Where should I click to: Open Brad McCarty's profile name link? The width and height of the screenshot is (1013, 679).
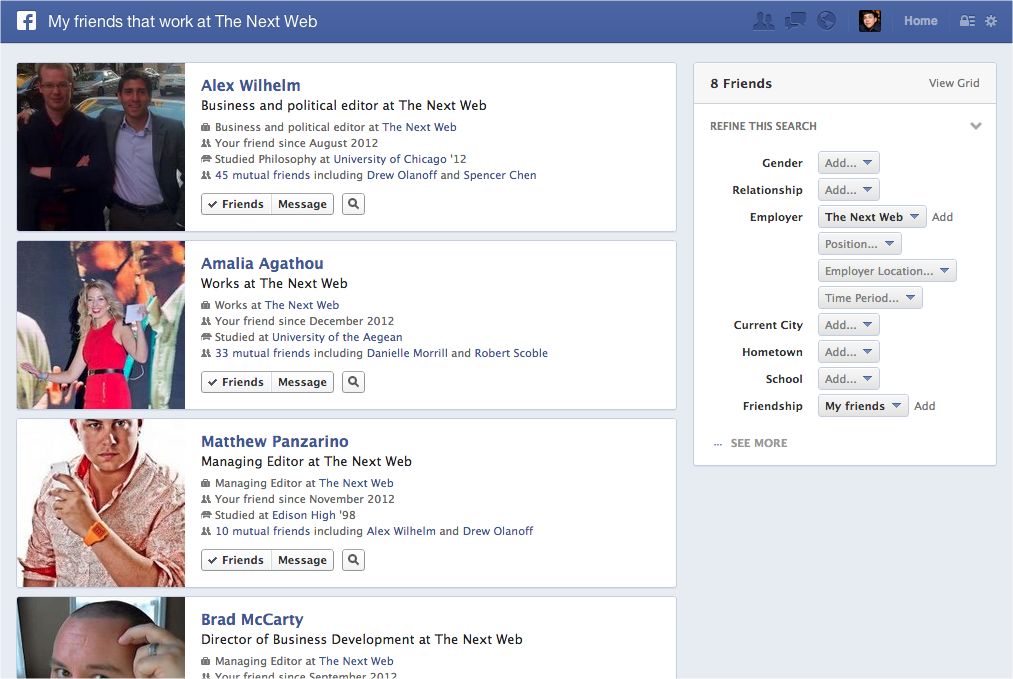(252, 620)
